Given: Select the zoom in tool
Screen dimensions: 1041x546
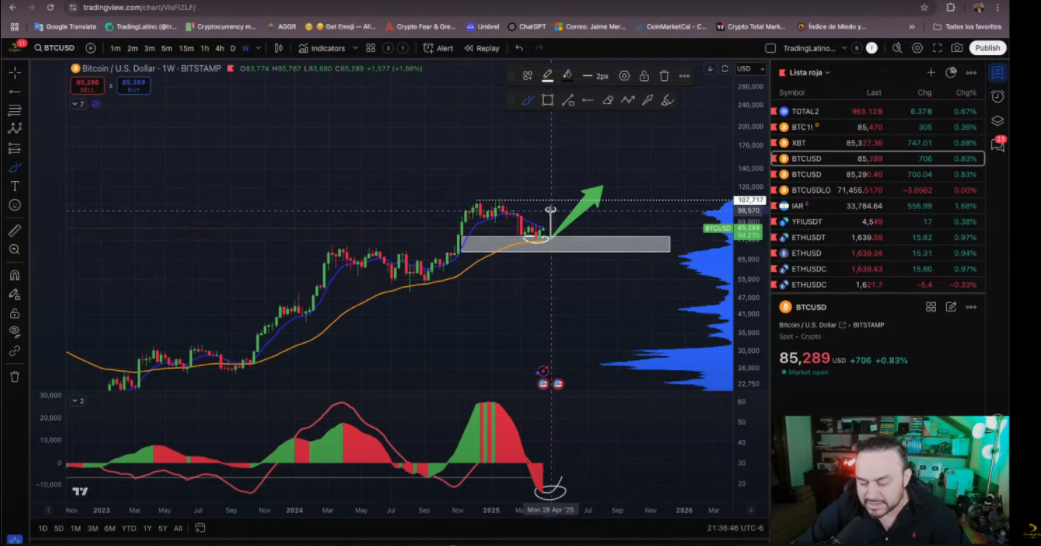Looking at the screenshot, I should pos(15,250).
